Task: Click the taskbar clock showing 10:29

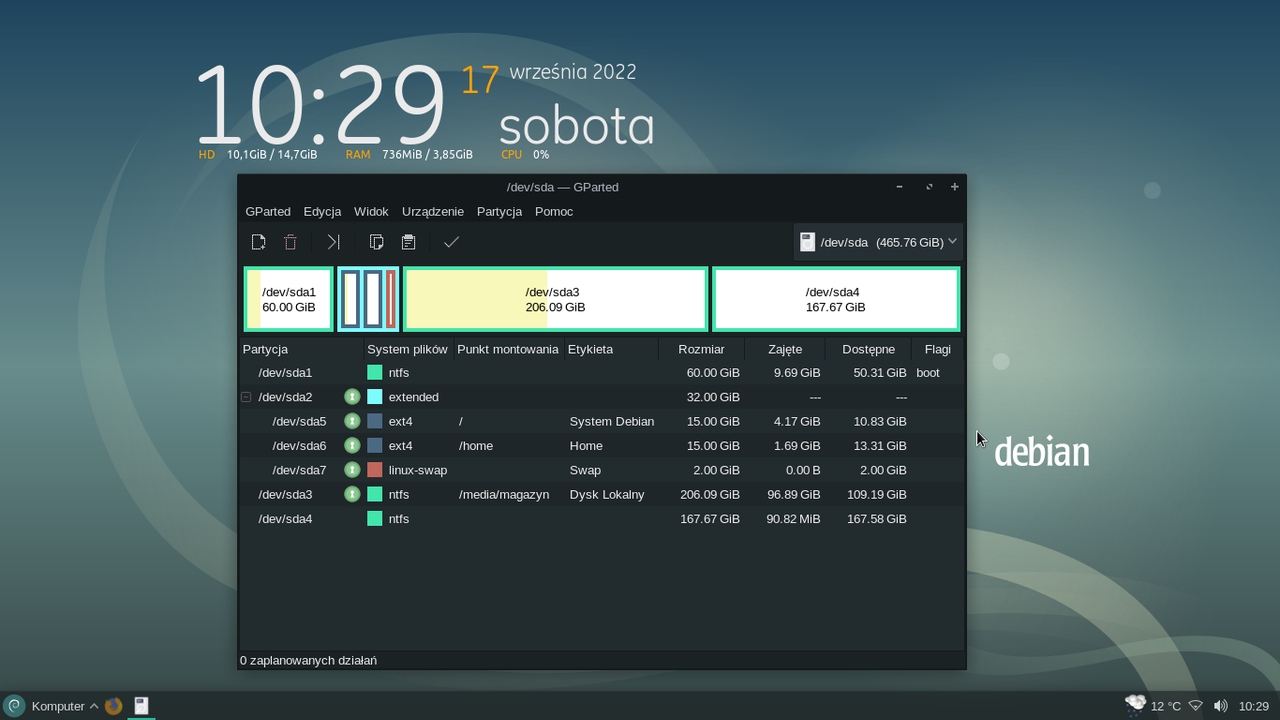Action: [1254, 706]
